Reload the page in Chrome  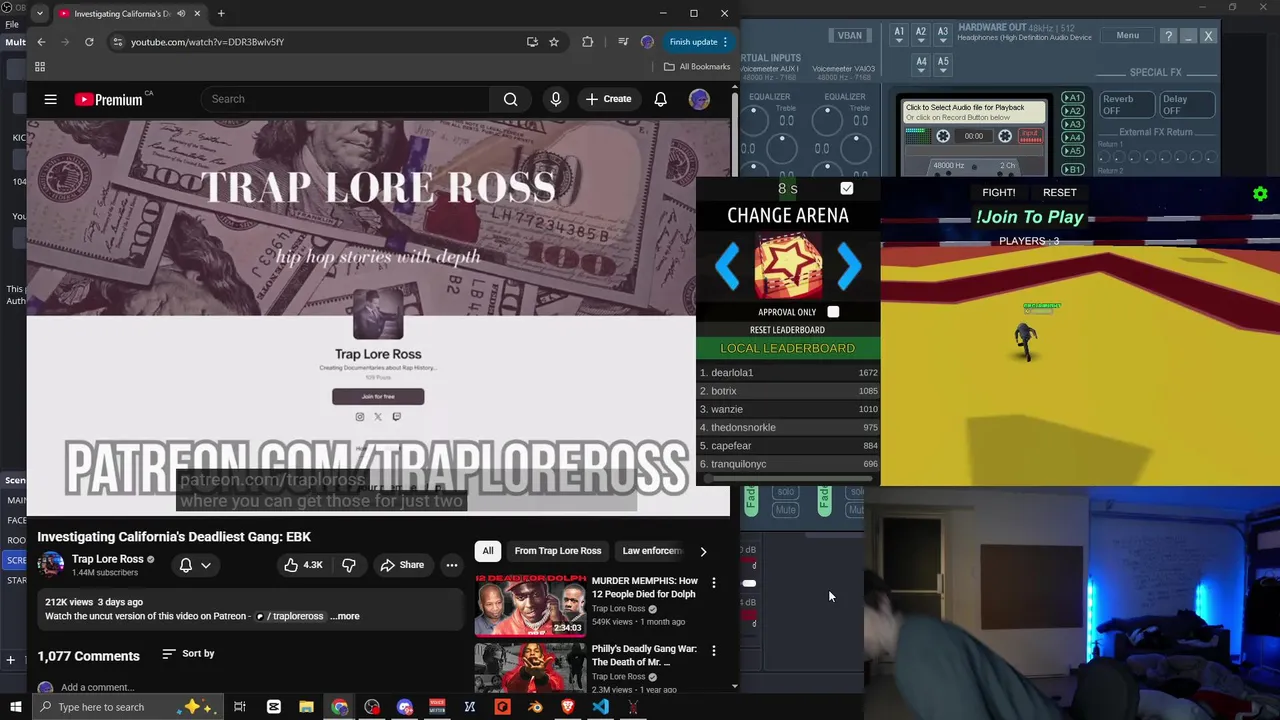89,42
